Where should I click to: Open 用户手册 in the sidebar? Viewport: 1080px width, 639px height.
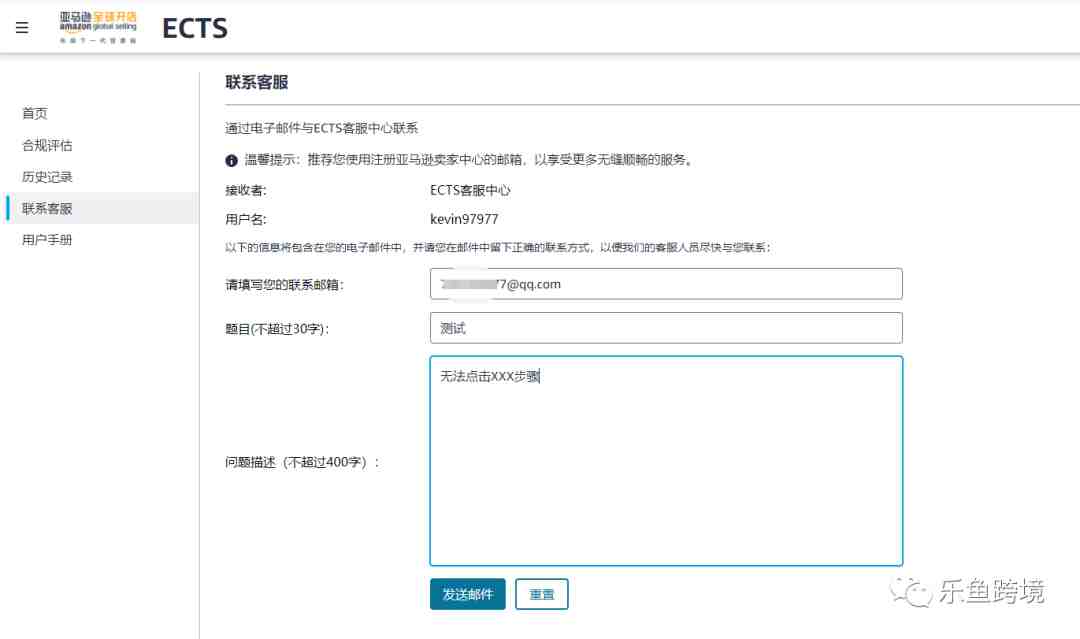coord(47,240)
